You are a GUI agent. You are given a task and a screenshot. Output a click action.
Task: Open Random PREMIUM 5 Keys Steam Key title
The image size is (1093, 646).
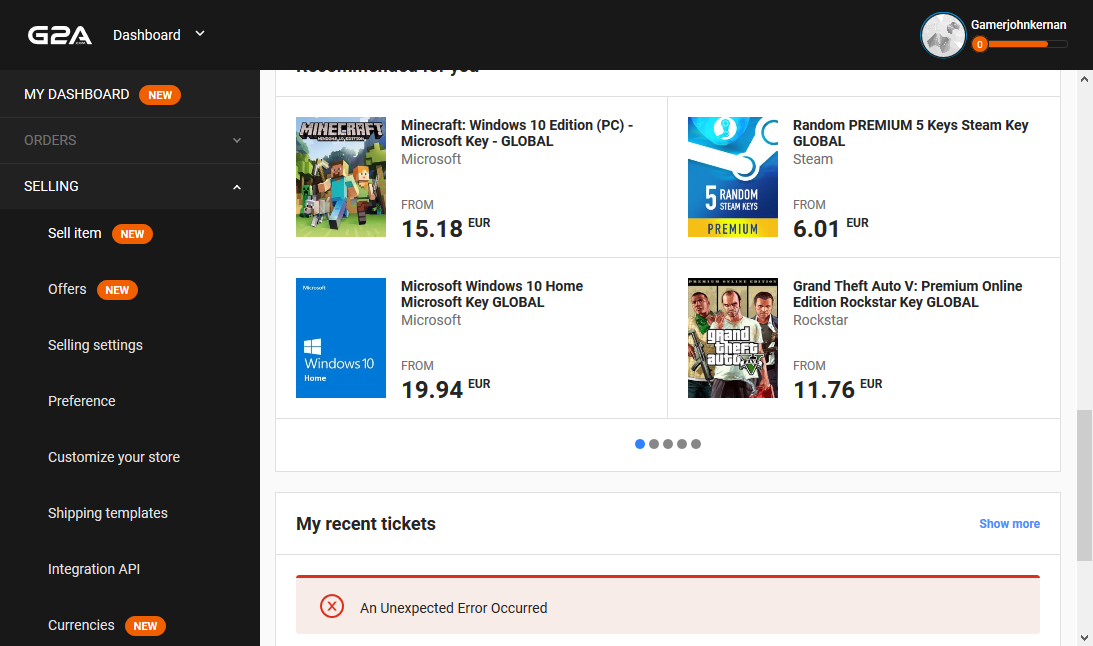click(910, 133)
